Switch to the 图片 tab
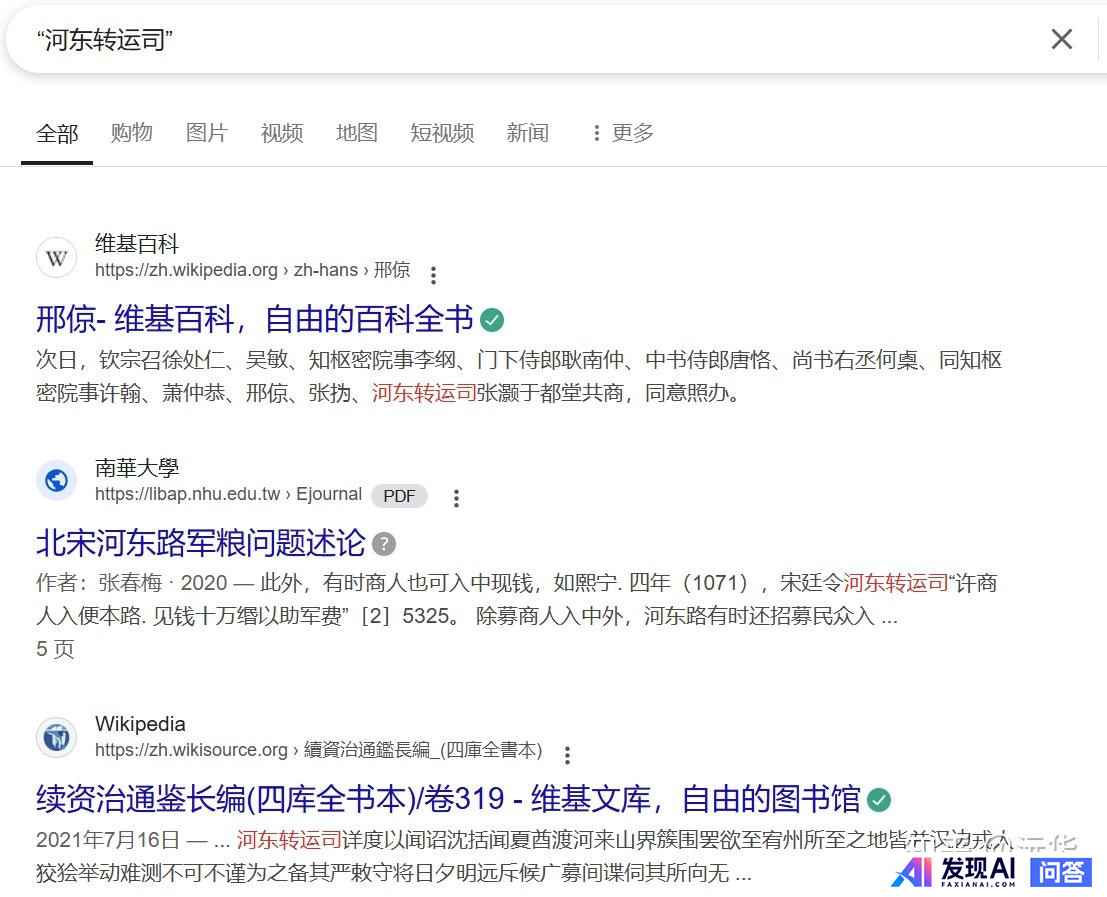Screen dimensions: 1107x897 pyautogui.click(x=206, y=133)
